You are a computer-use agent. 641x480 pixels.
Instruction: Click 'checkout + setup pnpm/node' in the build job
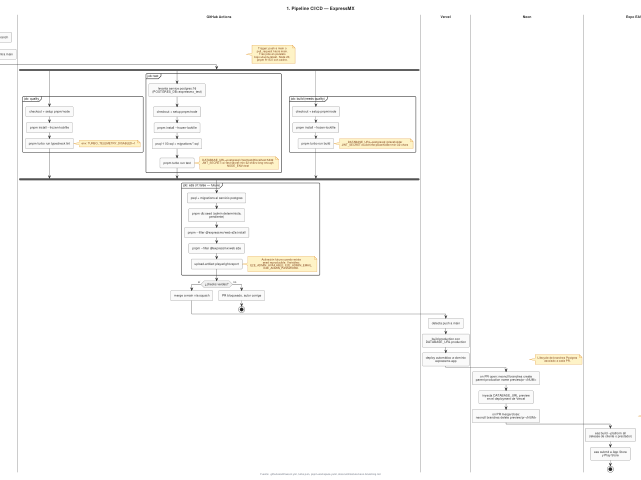point(316,111)
